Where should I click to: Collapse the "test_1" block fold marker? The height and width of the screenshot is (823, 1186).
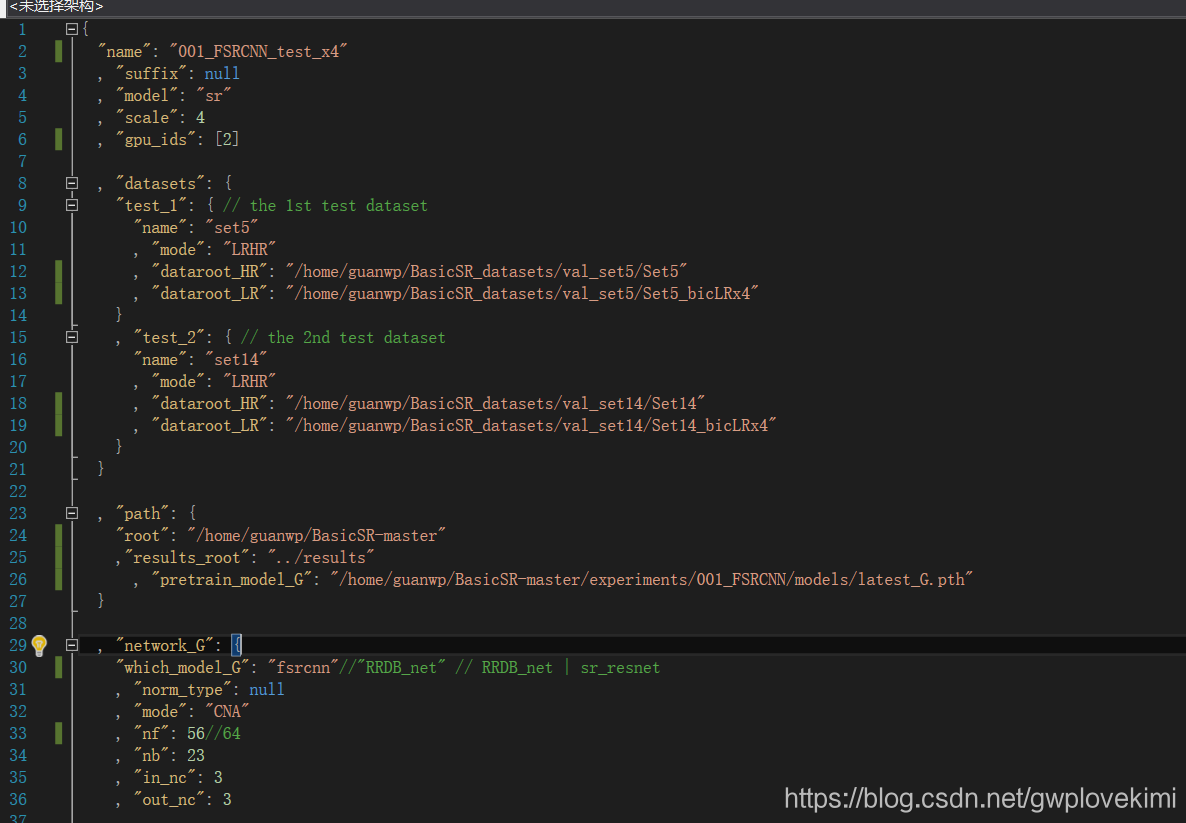click(x=72, y=205)
